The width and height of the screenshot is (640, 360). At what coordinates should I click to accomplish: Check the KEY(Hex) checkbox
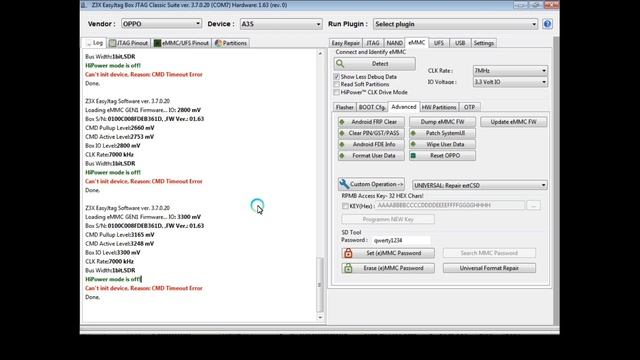pos(345,206)
